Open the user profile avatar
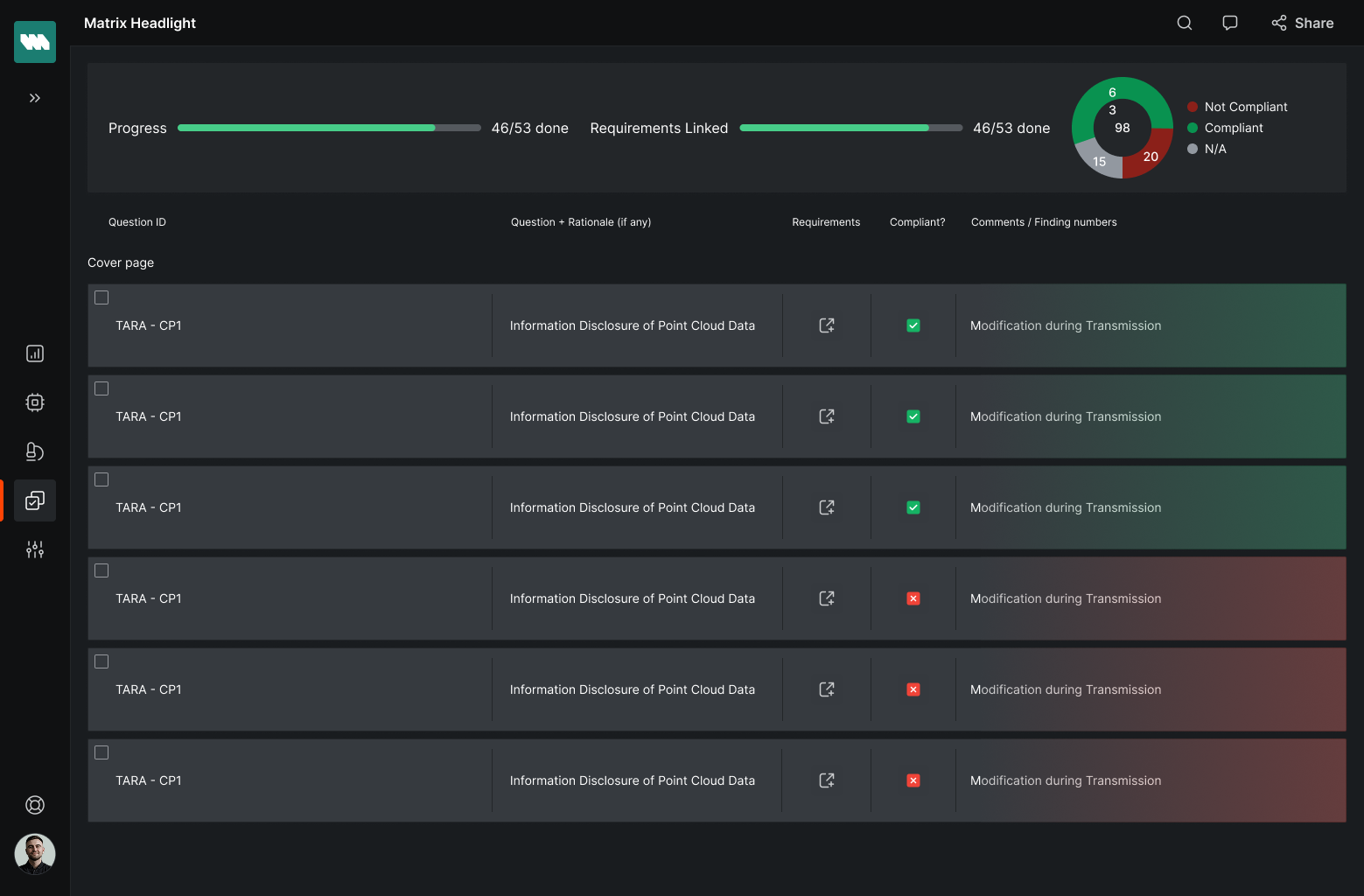1364x896 pixels. click(x=35, y=854)
